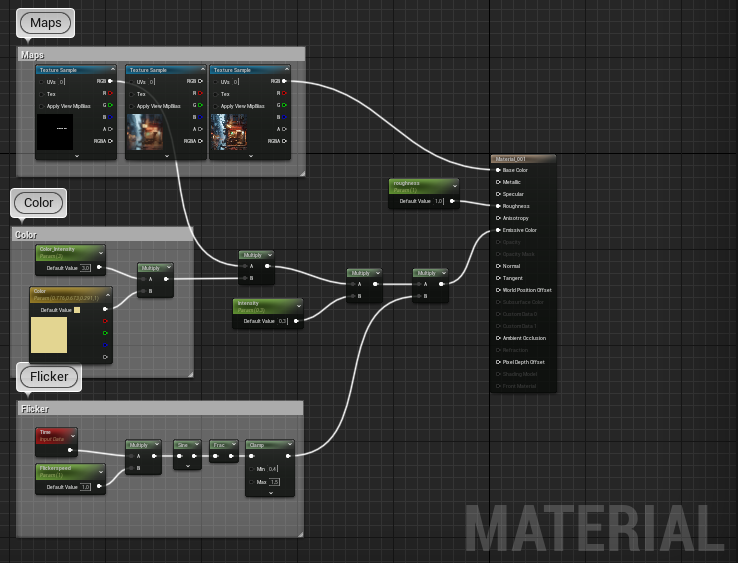Click the Emissive Color input pin

point(498,230)
